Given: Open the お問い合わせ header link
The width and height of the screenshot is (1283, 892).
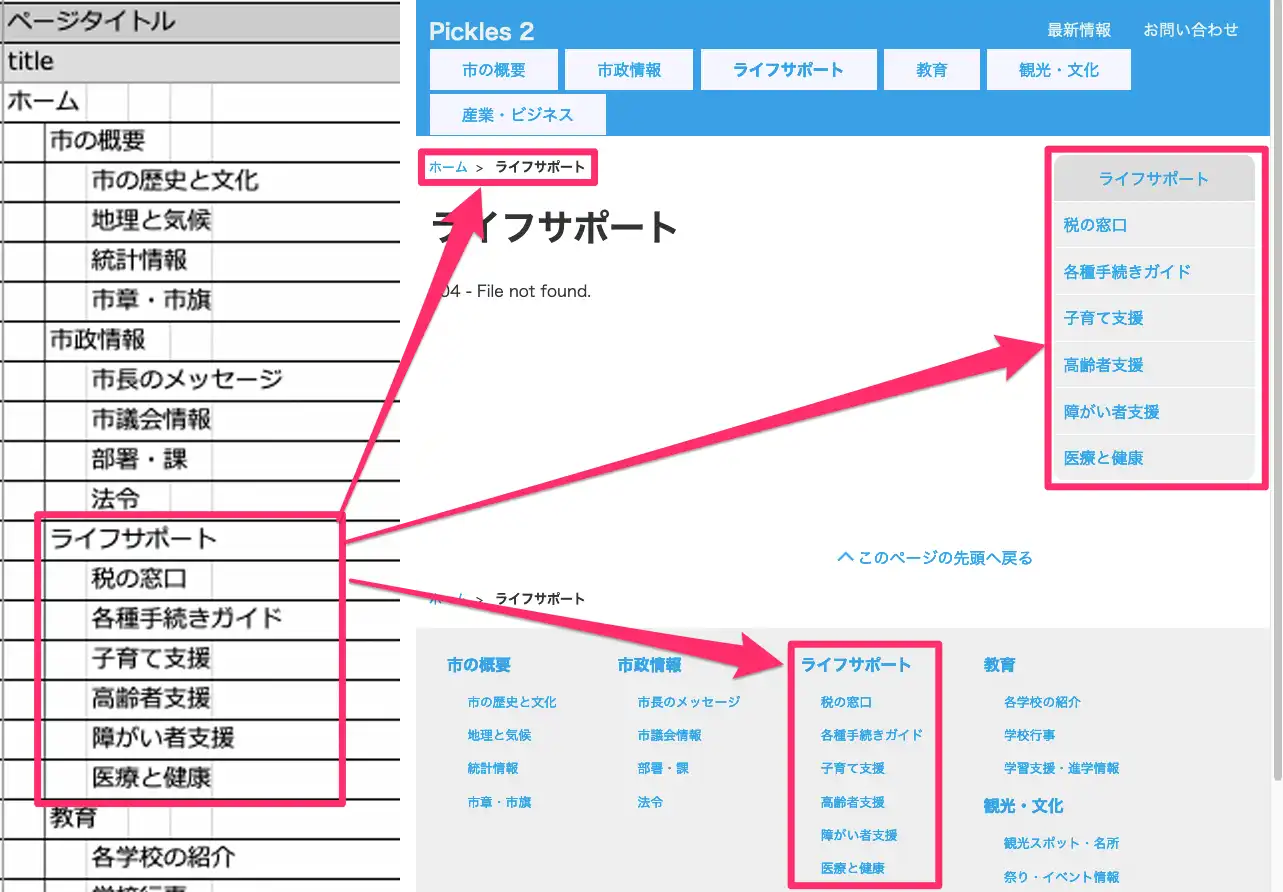Looking at the screenshot, I should (1190, 30).
